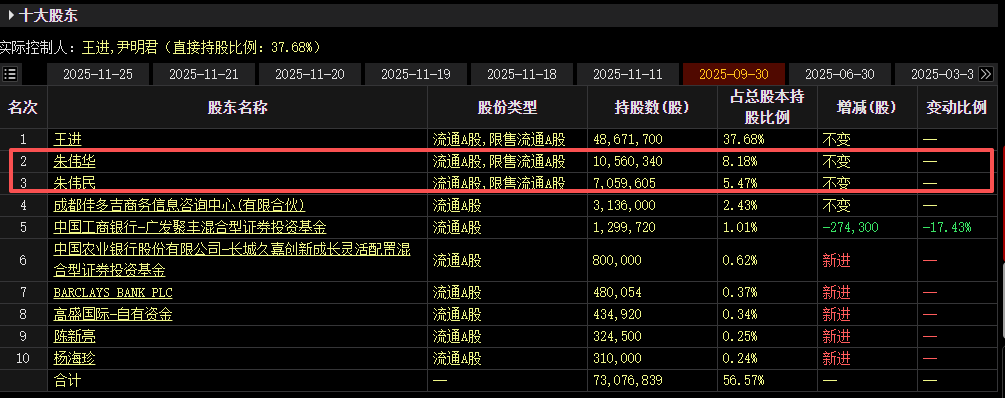Click the -17.43% change ratio
This screenshot has width=1005, height=398.
click(947, 228)
